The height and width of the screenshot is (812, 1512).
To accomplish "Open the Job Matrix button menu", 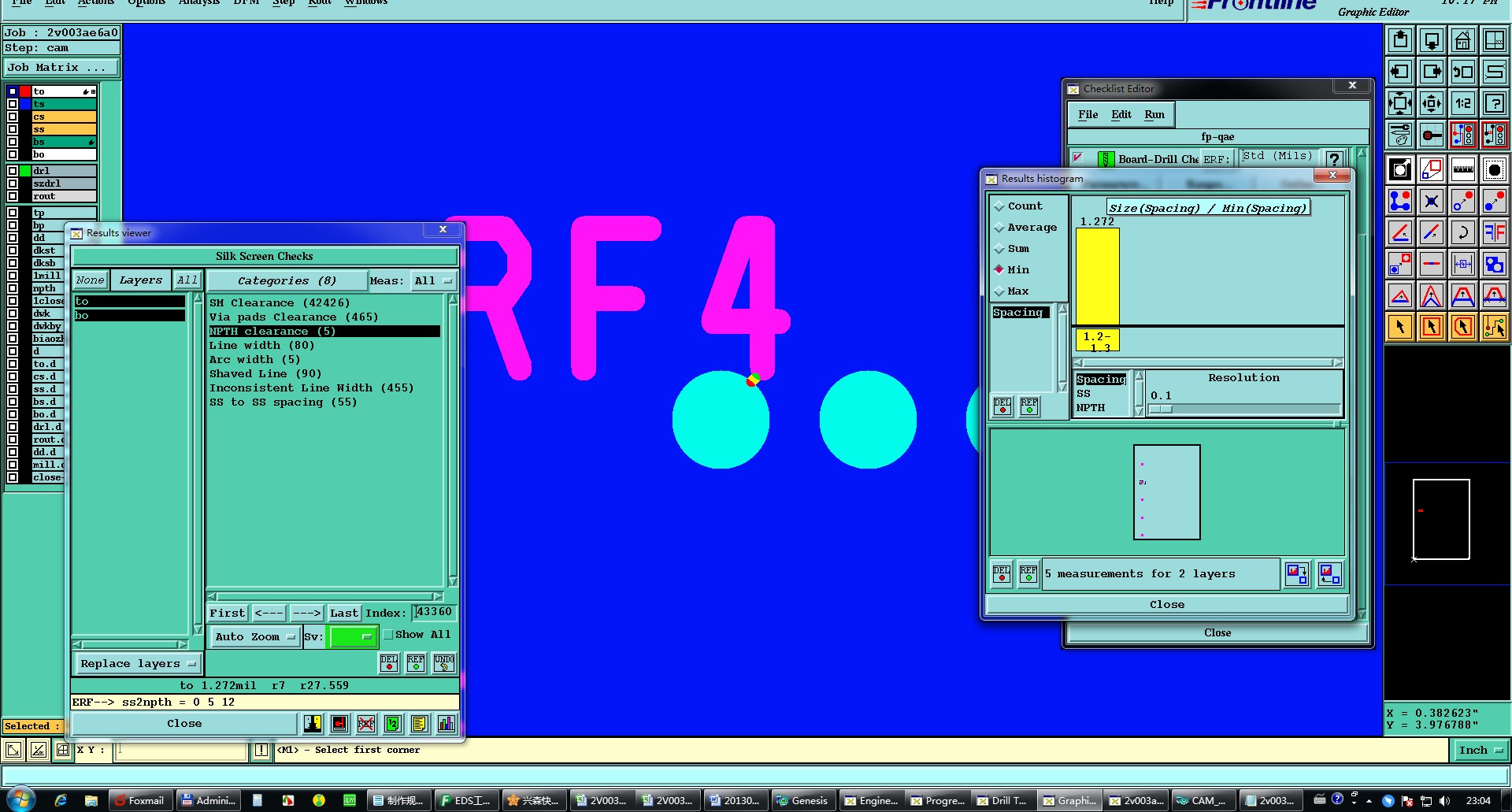I will coord(61,68).
